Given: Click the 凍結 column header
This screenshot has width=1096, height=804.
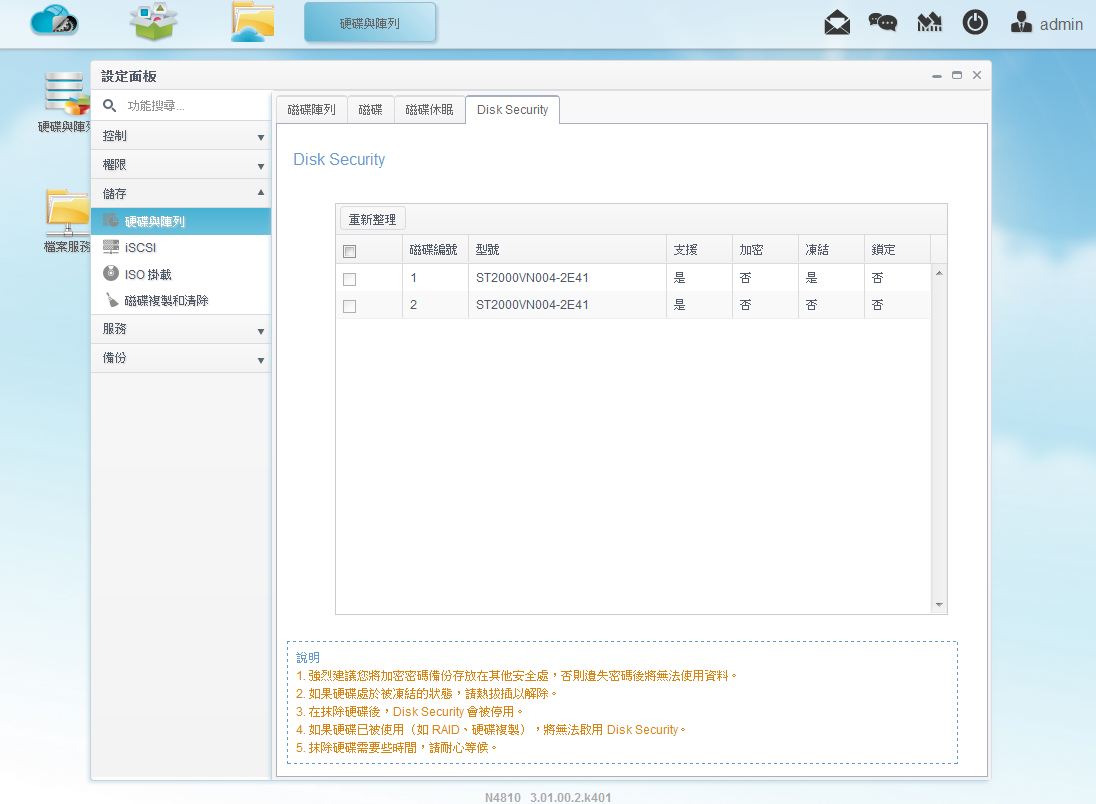Looking at the screenshot, I should 831,250.
